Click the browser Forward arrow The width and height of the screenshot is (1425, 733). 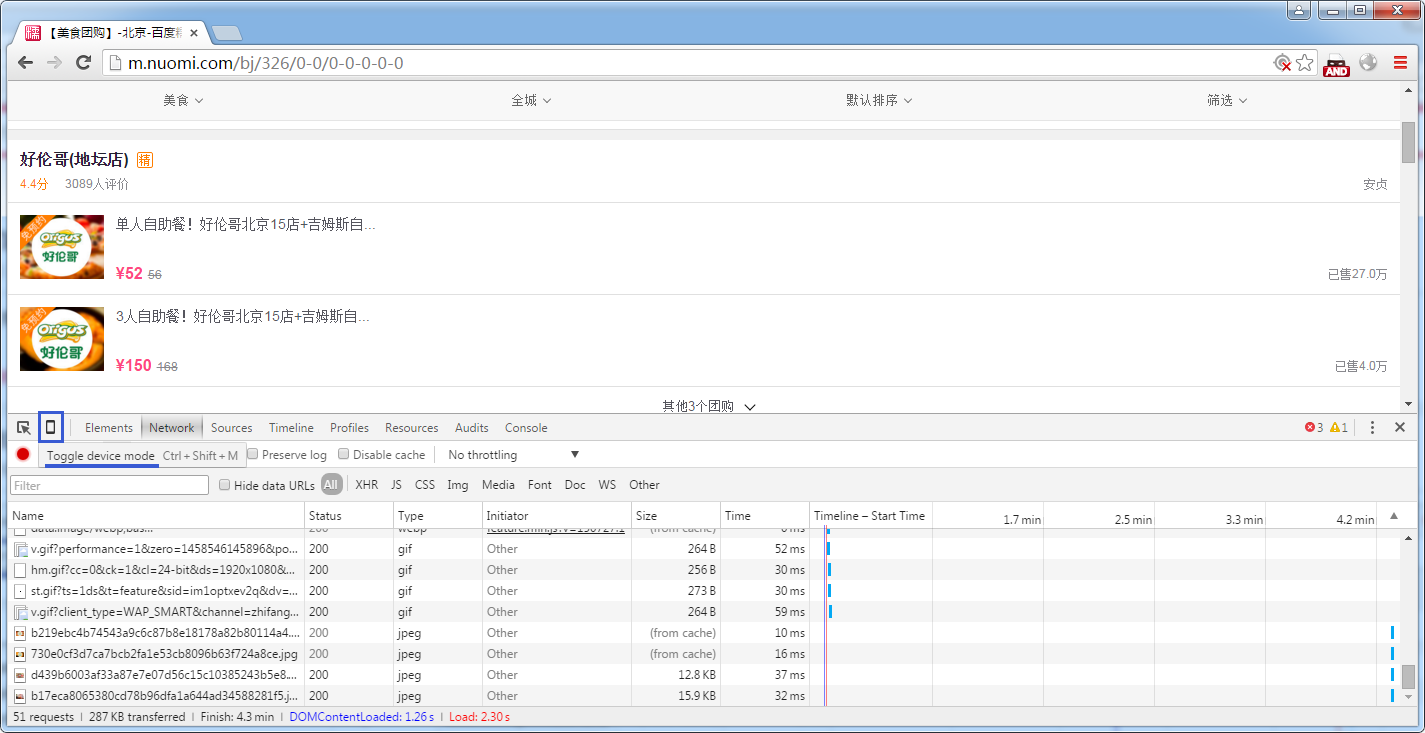(54, 63)
